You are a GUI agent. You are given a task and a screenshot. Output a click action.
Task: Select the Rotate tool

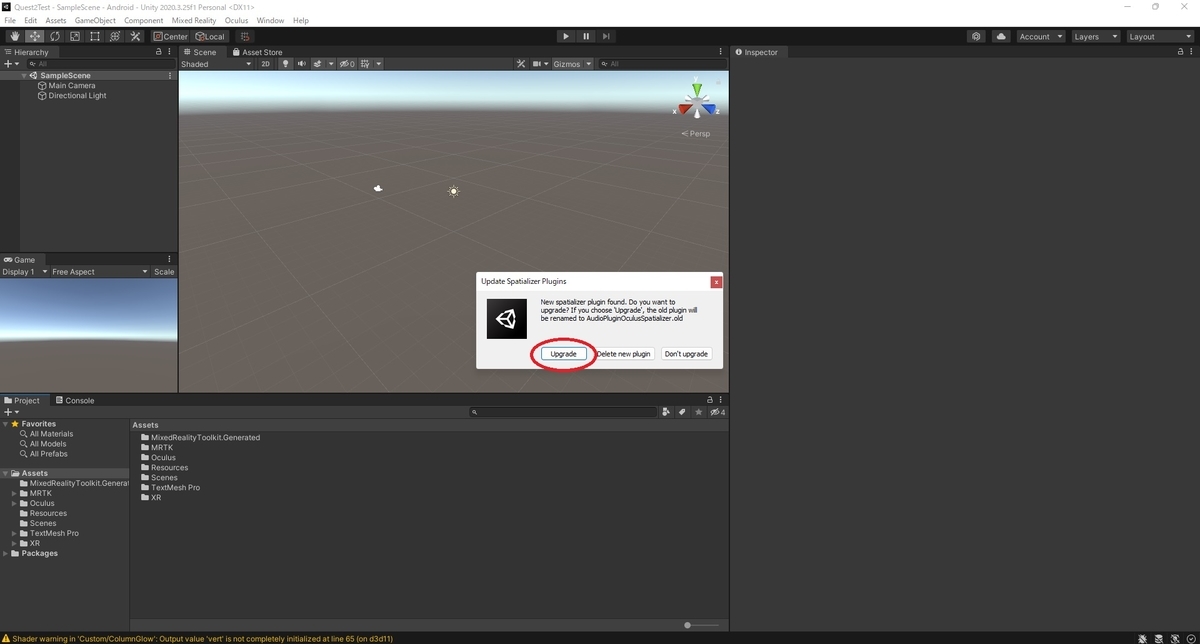(55, 37)
